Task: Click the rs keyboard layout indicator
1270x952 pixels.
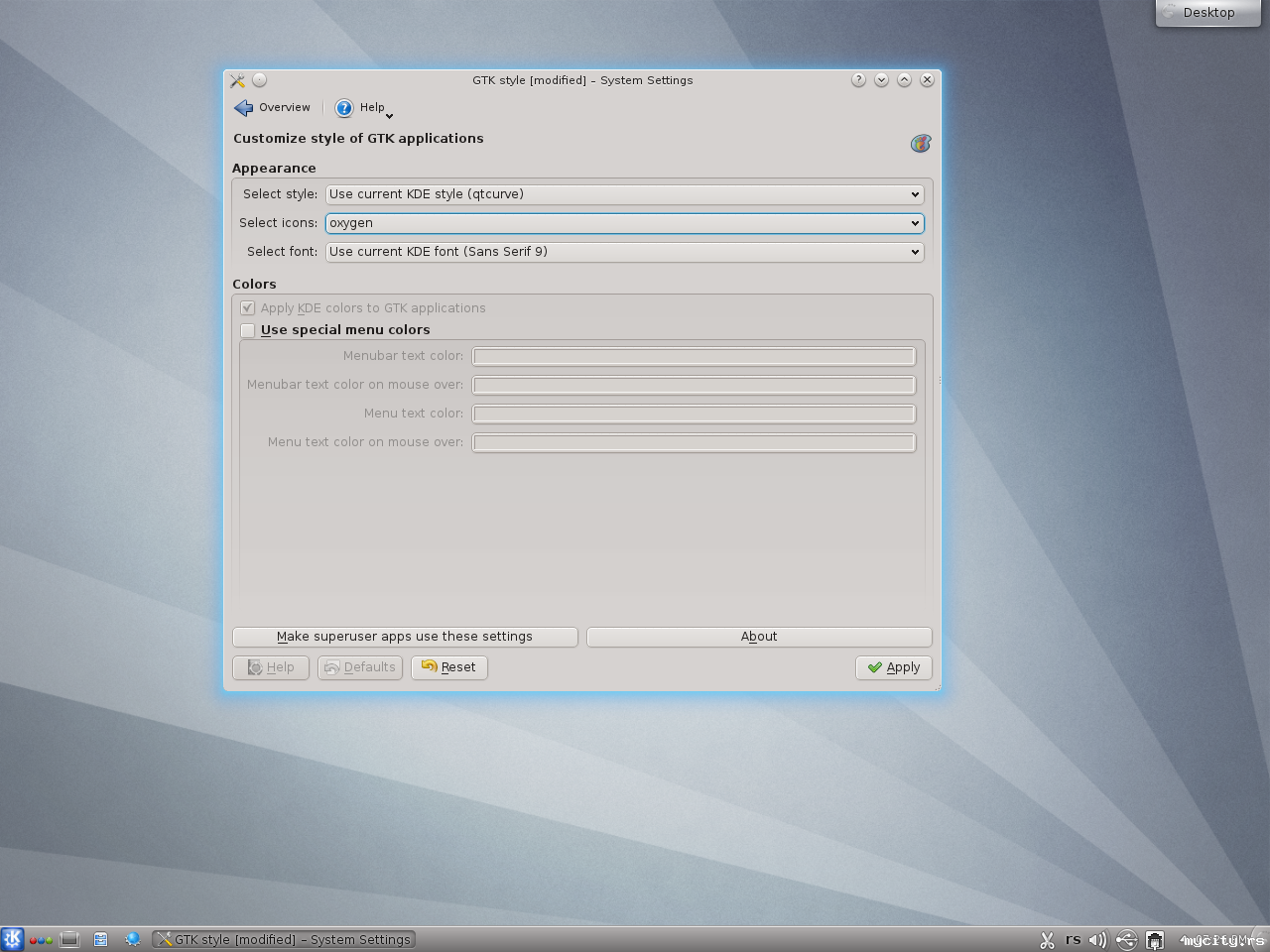Action: click(x=1073, y=939)
